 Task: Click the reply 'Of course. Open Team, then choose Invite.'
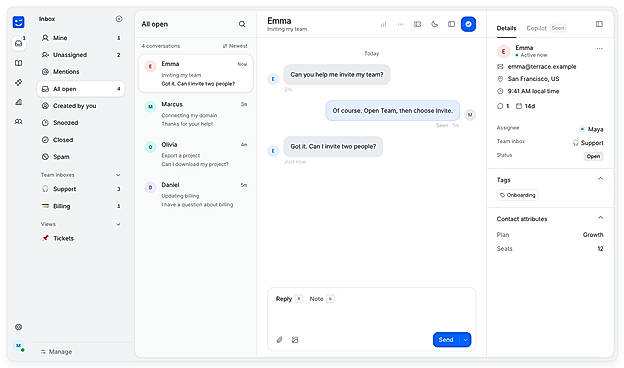392,111
